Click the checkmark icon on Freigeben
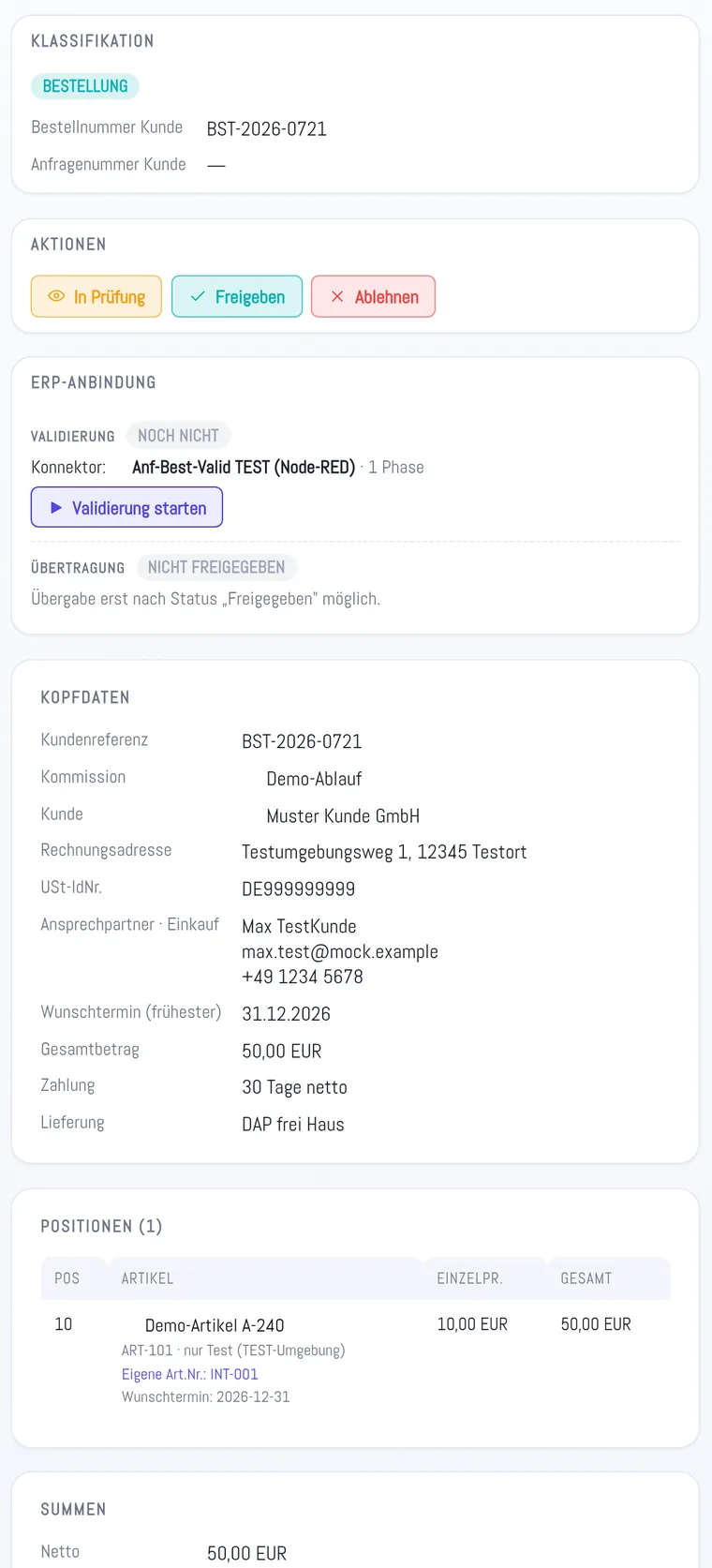Screen dimensions: 712x1568 pos(198,296)
